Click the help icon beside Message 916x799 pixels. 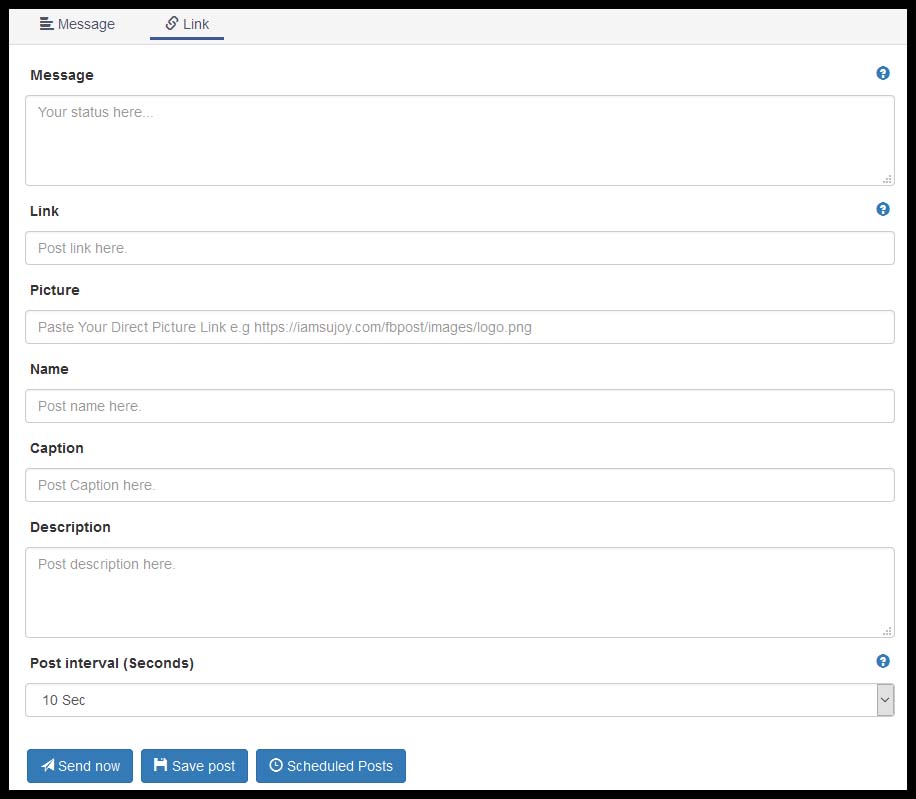[x=883, y=73]
